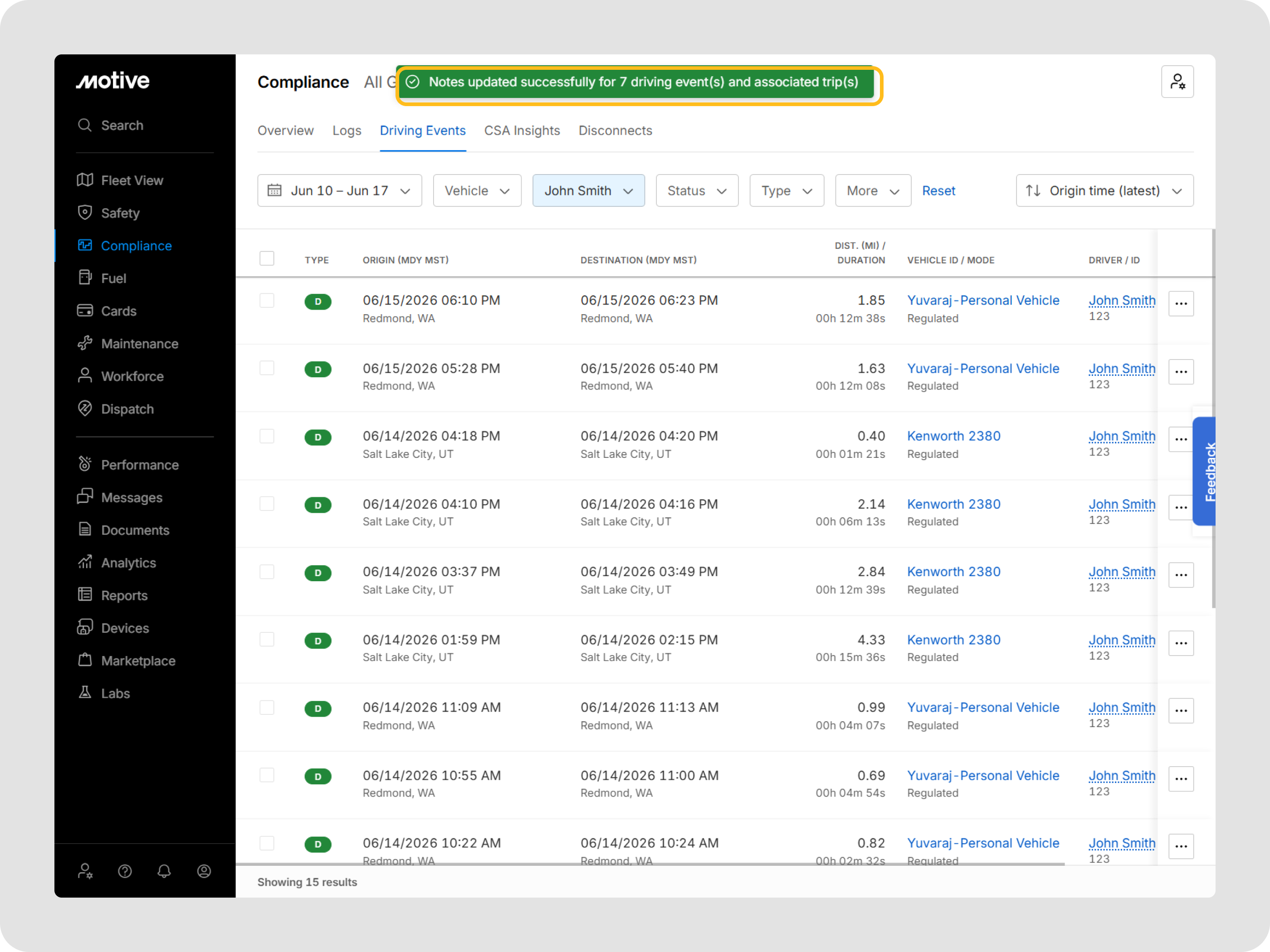Open the Dispatch icon in sidebar
Image resolution: width=1270 pixels, height=952 pixels.
85,408
